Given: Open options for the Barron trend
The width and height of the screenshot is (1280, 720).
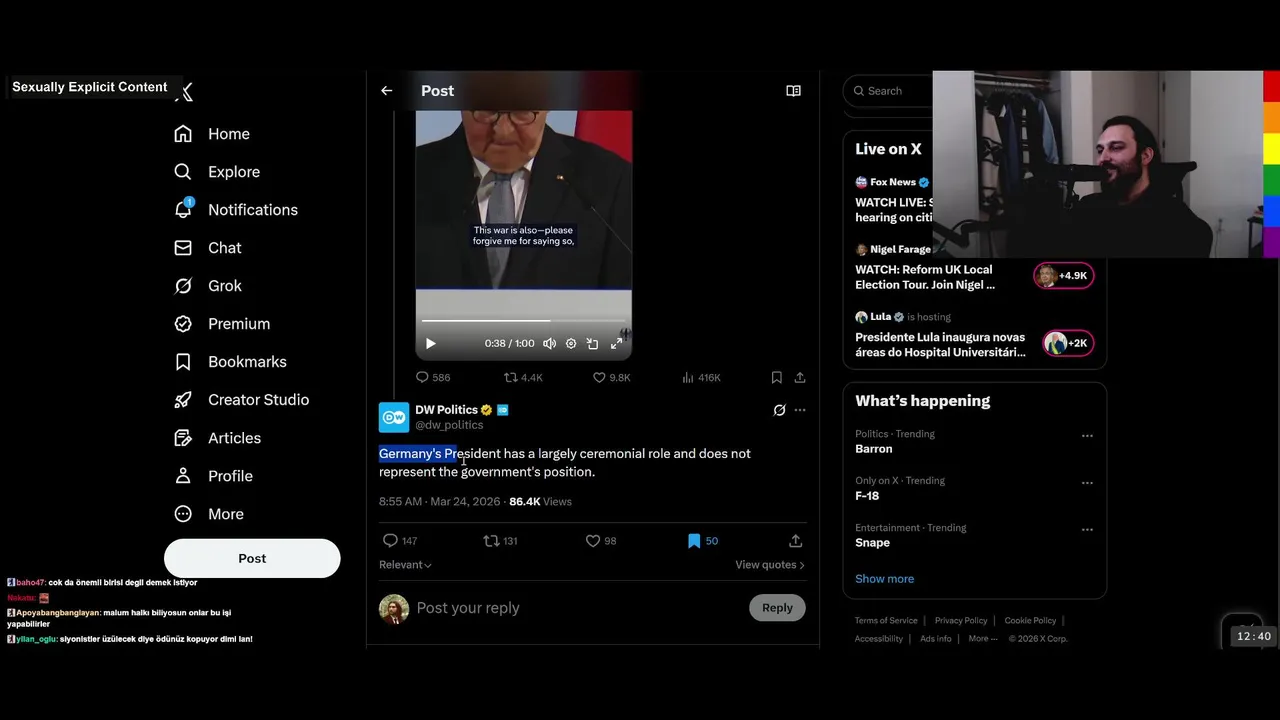Looking at the screenshot, I should [1087, 436].
